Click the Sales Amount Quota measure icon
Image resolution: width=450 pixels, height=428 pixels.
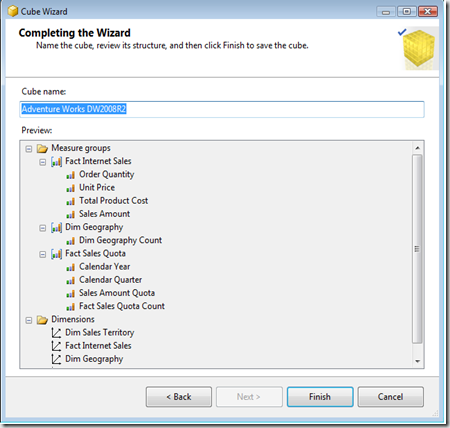[x=70, y=294]
